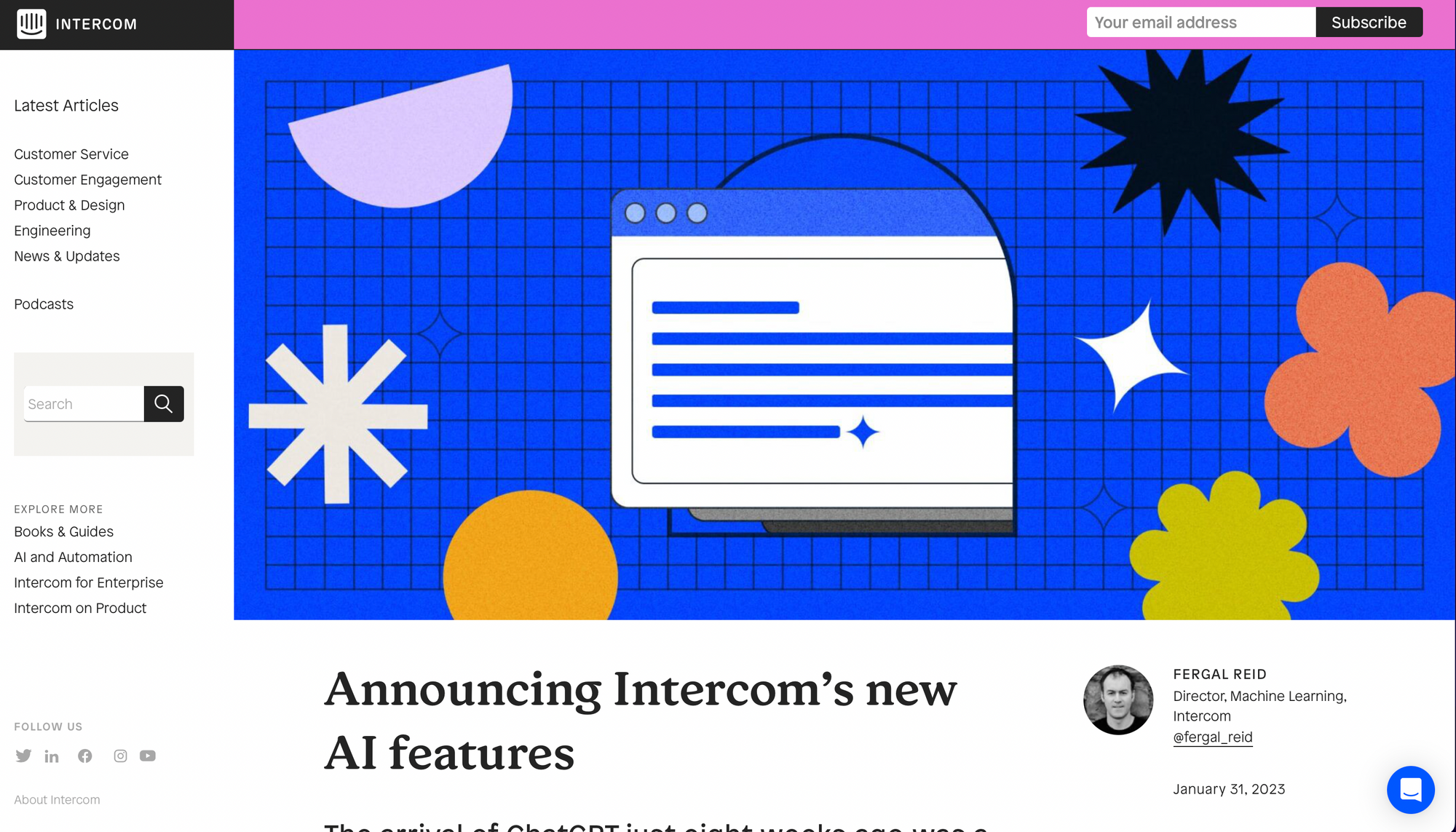Click the About Intercom link
1456x832 pixels.
coord(57,799)
